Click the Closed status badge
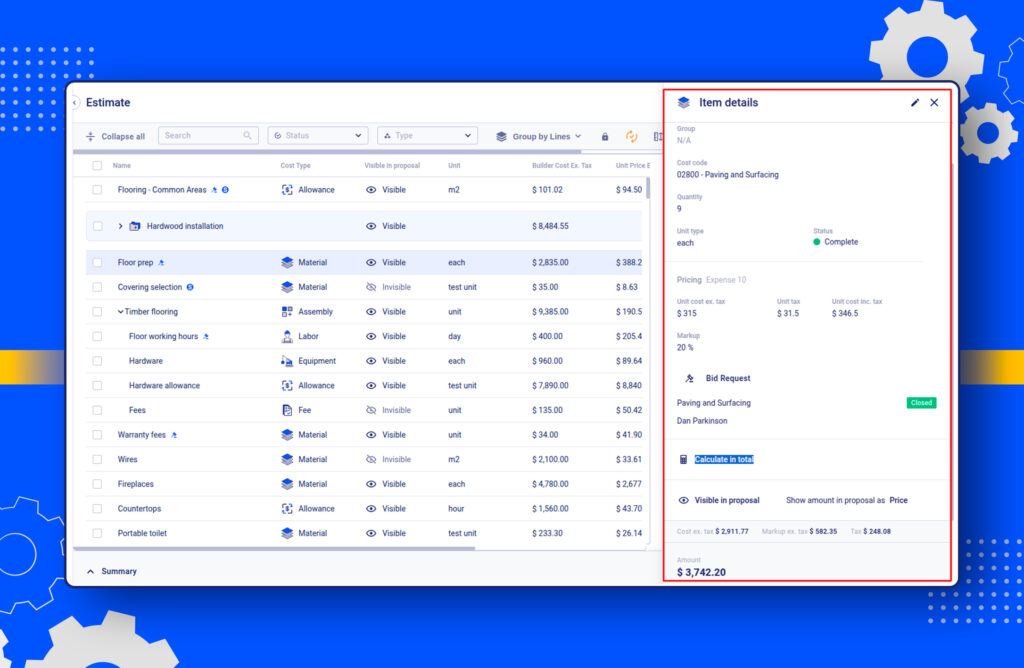Image resolution: width=1024 pixels, height=668 pixels. pos(921,403)
